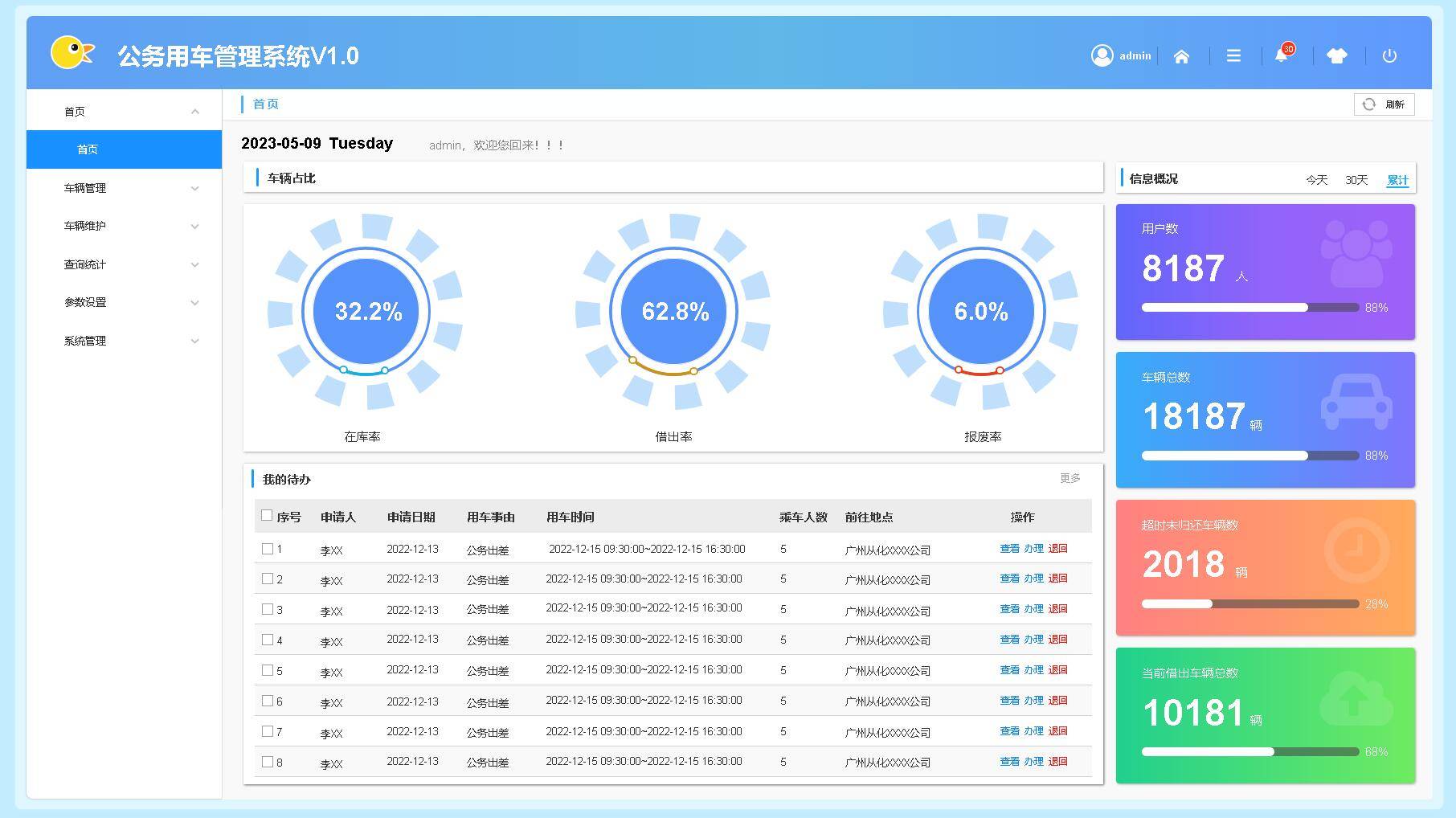Open notifications bell with 30 badge
Screen dimensions: 1456x818
point(1282,55)
